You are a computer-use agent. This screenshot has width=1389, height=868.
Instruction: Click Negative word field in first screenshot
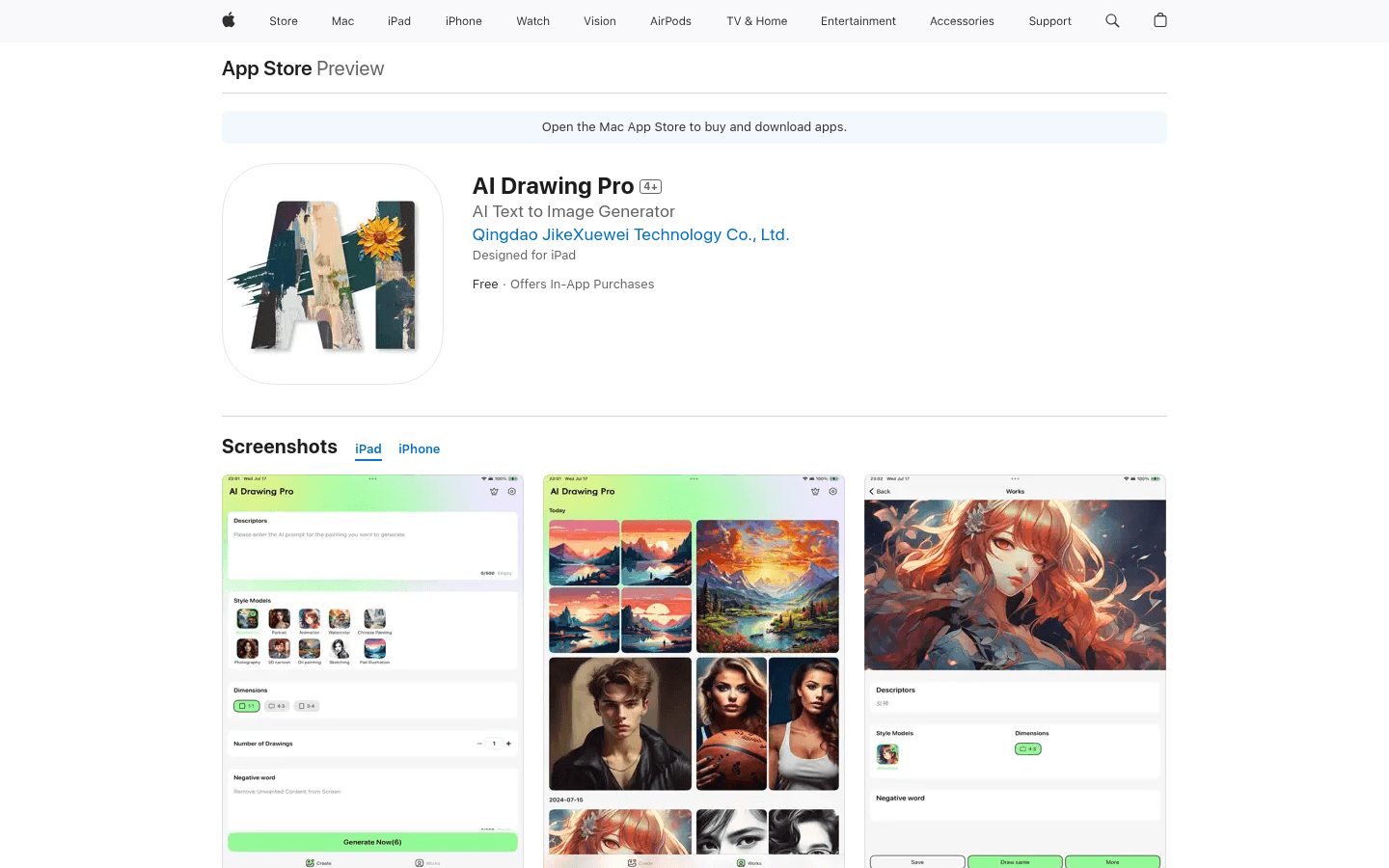point(372,800)
